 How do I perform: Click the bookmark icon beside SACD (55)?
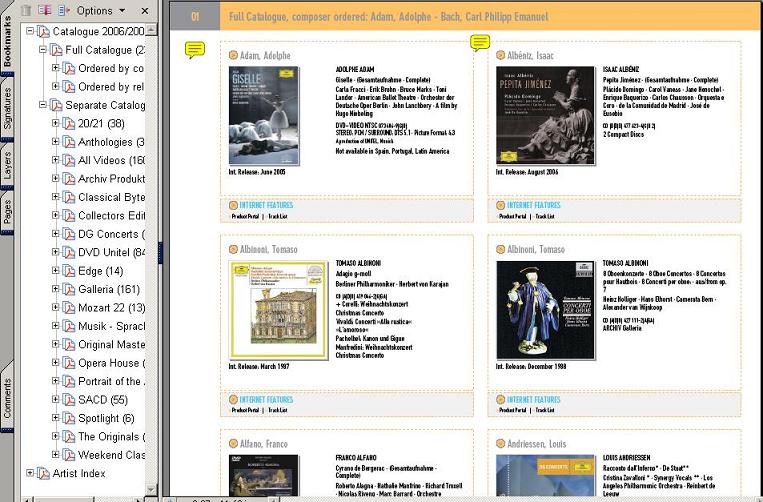(x=69, y=400)
